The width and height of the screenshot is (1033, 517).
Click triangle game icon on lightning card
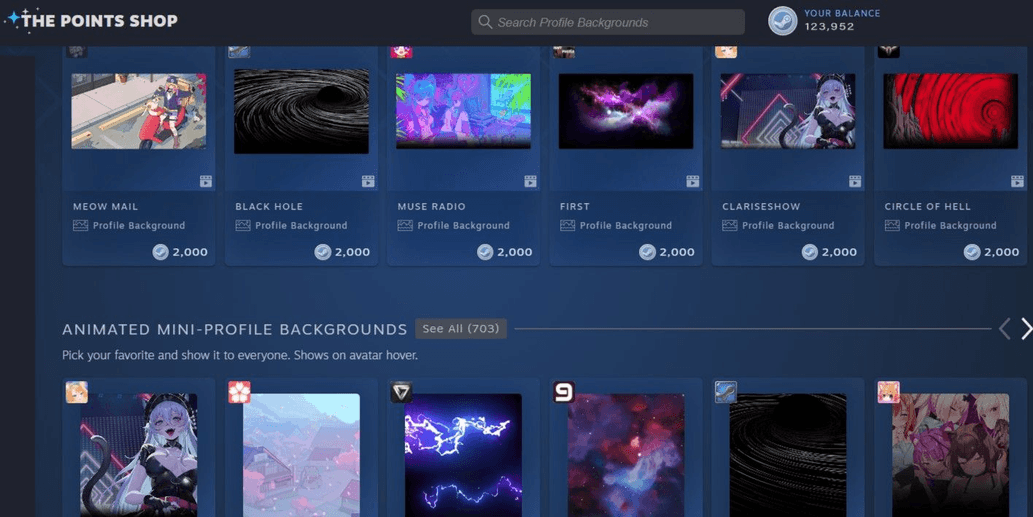point(401,392)
